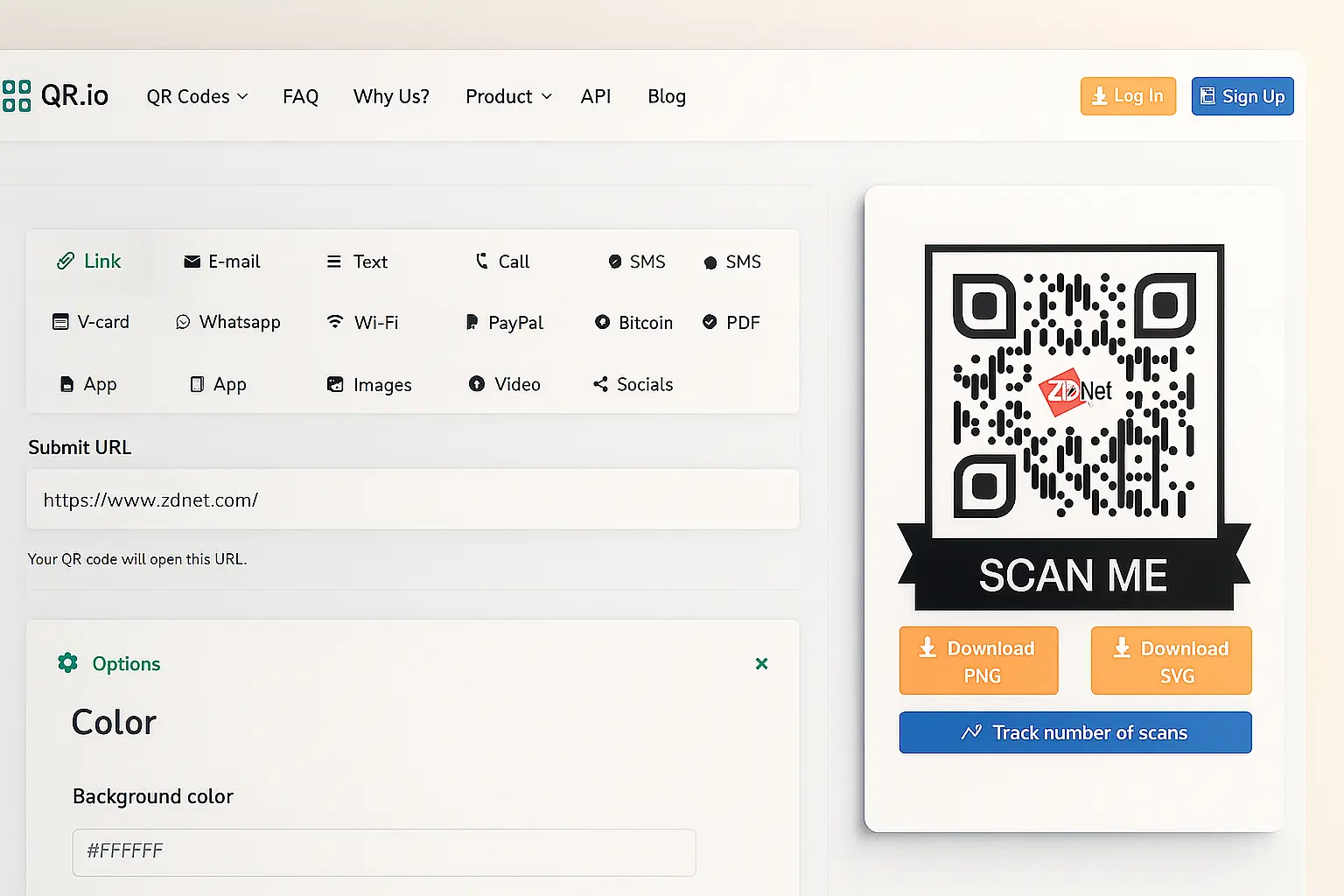Choose the Wi-Fi QR type
Viewport: 1344px width, 896px height.
click(x=361, y=322)
